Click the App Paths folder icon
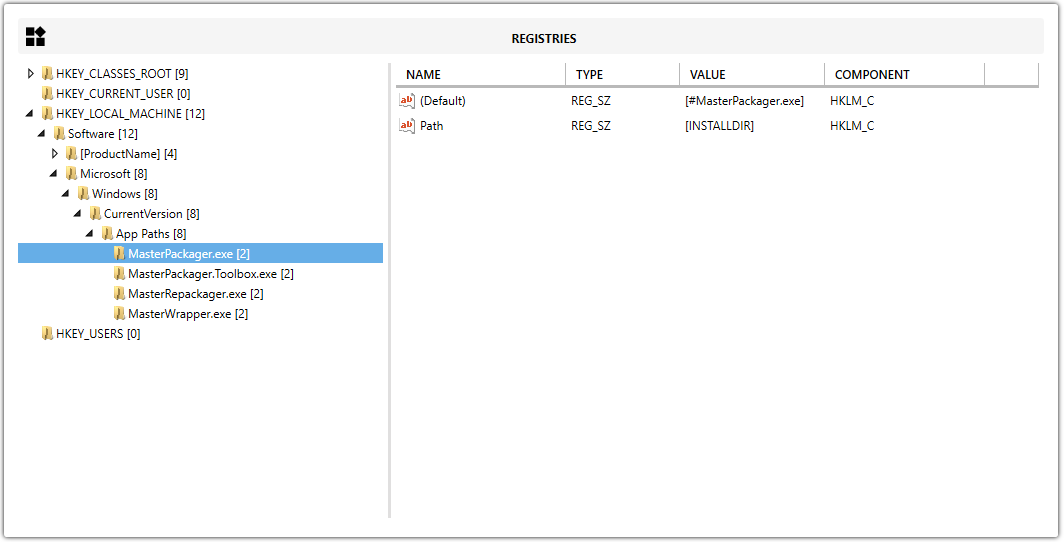The height and width of the screenshot is (542, 1064). [108, 233]
